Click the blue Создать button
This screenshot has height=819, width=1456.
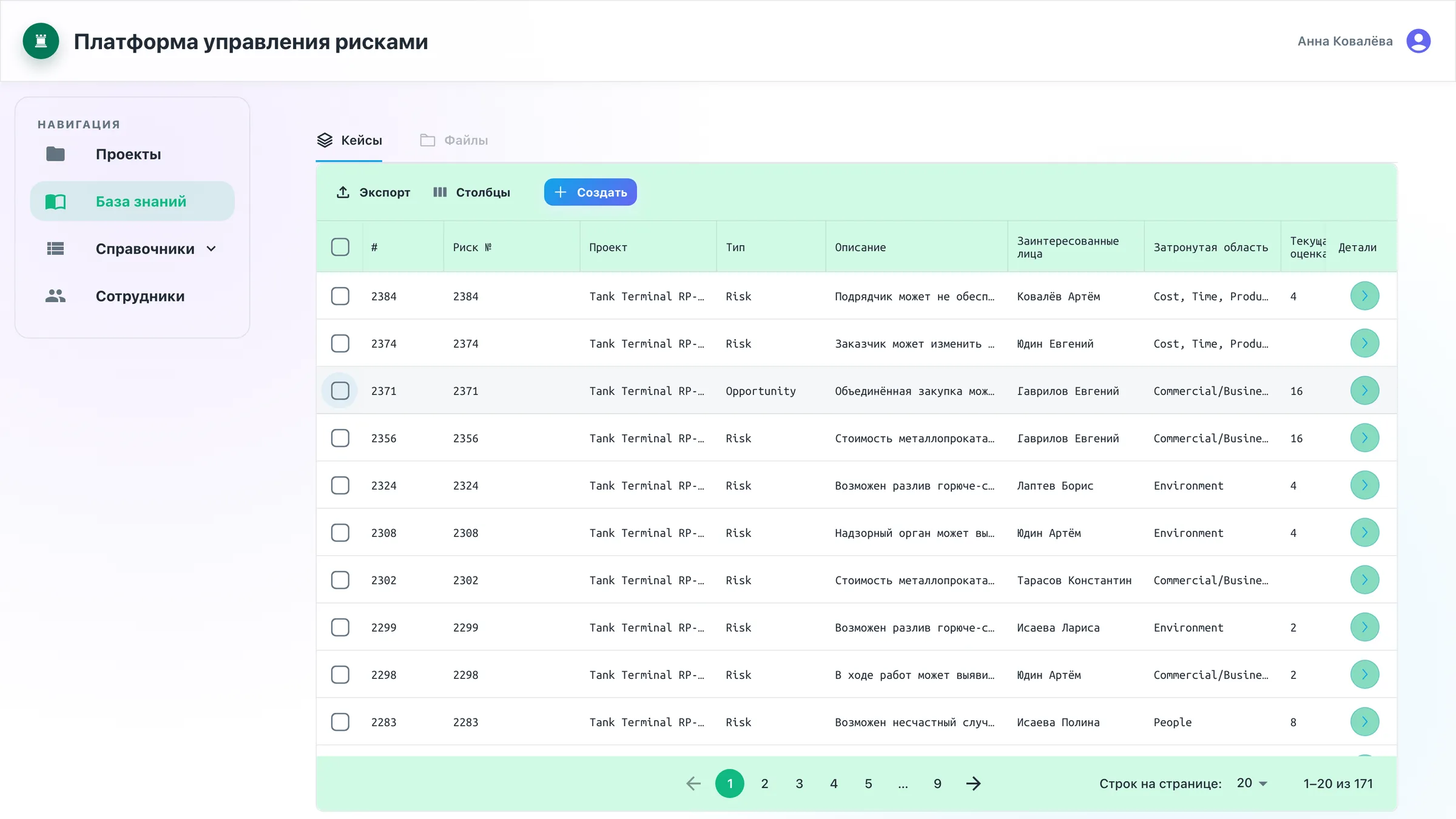(590, 192)
